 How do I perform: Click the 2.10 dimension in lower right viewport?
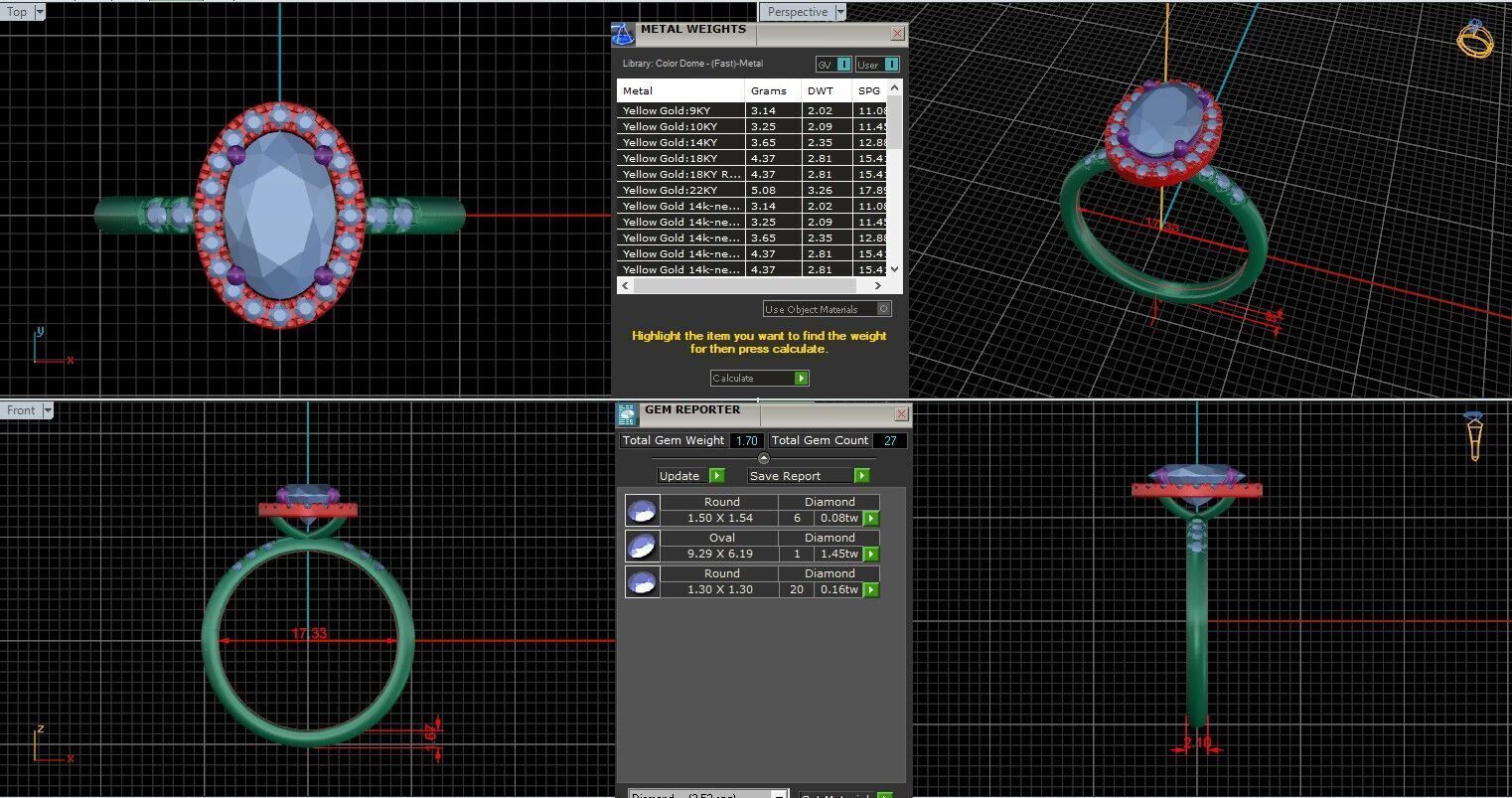[x=1197, y=741]
